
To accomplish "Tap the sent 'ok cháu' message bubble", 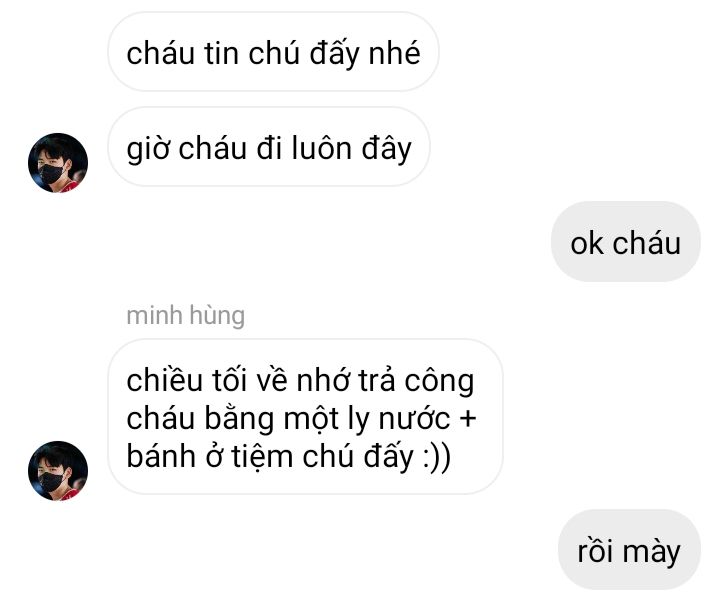I will [625, 242].
